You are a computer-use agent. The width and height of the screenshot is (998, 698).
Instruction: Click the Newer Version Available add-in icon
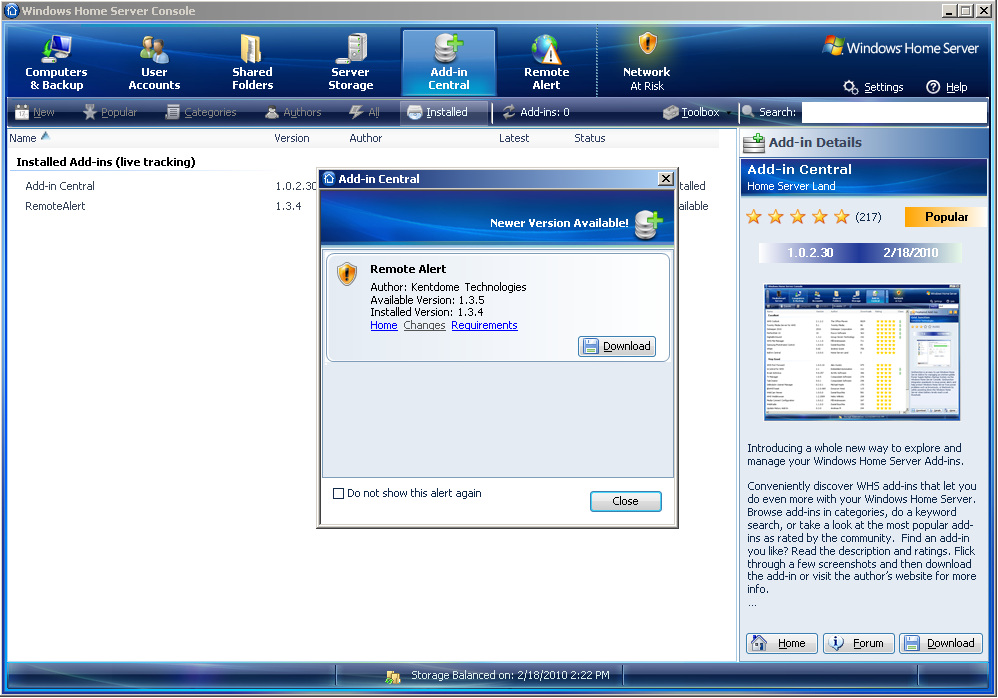pyautogui.click(x=648, y=224)
